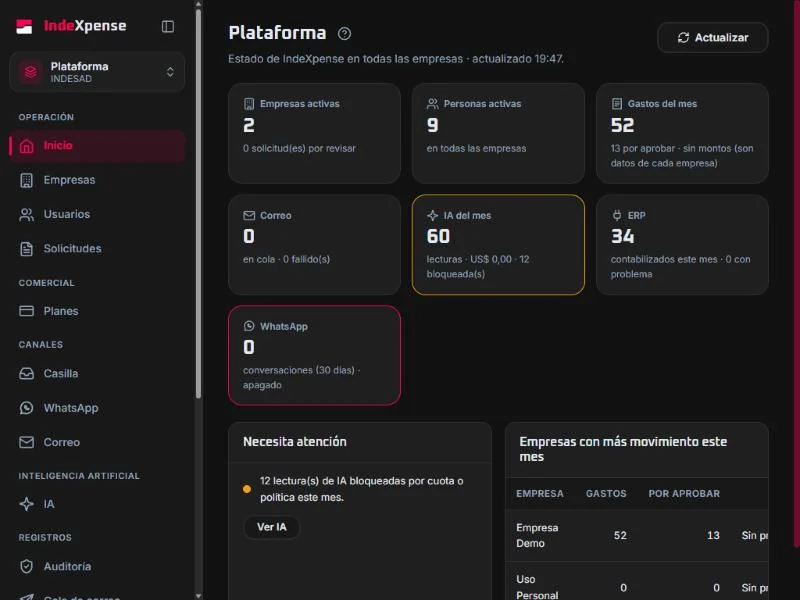Click the Actualizar refresh button
The width and height of the screenshot is (800, 600).
[x=713, y=38]
